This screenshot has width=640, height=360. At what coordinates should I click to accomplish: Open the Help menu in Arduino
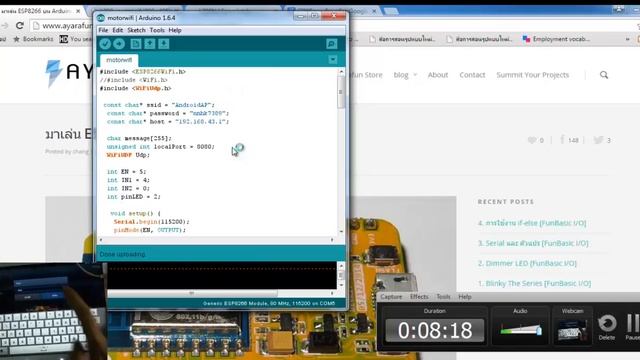coord(175,30)
